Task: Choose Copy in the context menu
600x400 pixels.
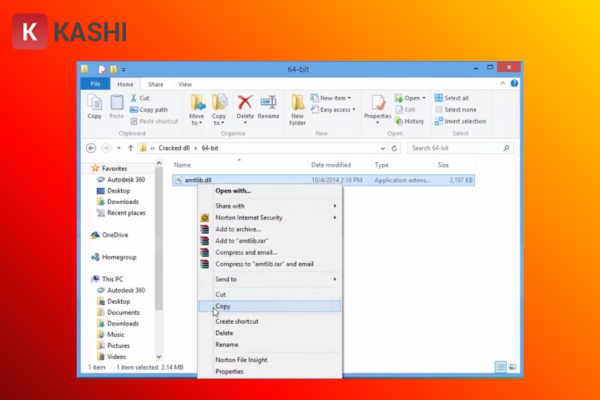Action: click(270, 306)
